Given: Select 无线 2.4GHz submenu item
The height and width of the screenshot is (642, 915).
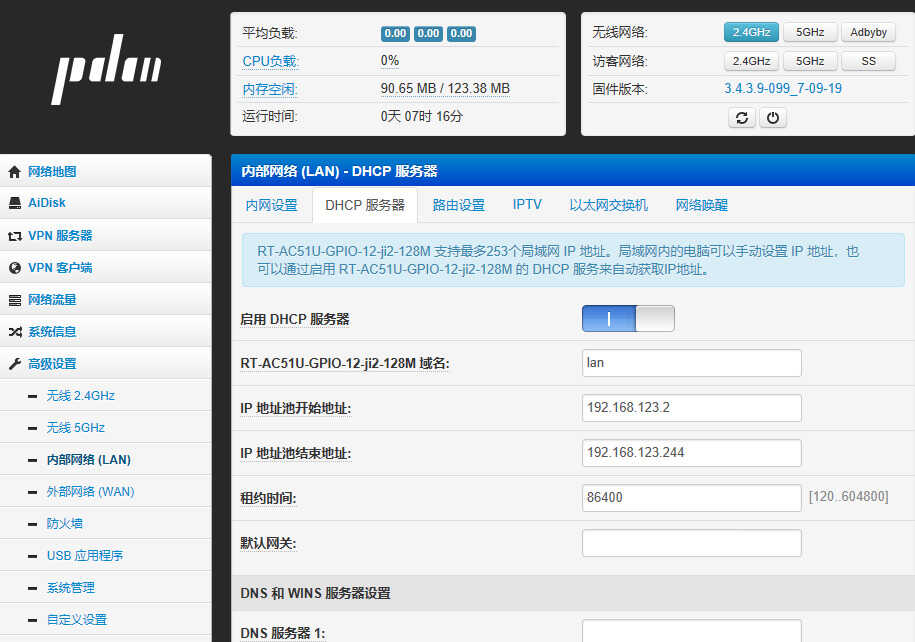Looking at the screenshot, I should (81, 396).
